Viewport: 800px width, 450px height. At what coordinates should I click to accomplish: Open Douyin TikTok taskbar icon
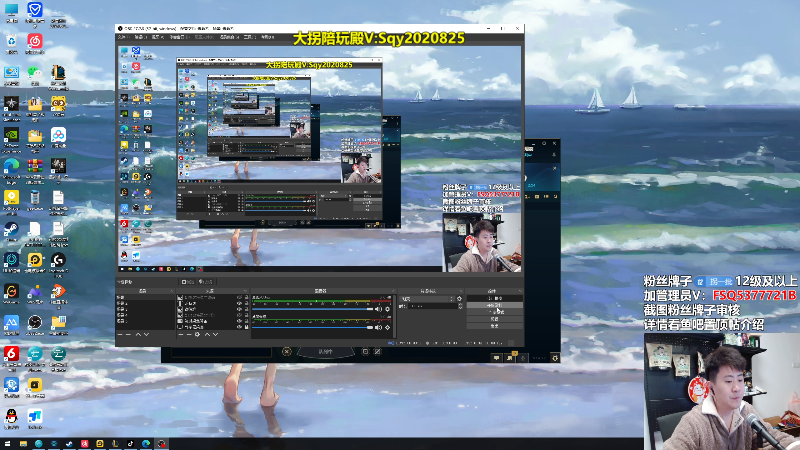(x=130, y=443)
